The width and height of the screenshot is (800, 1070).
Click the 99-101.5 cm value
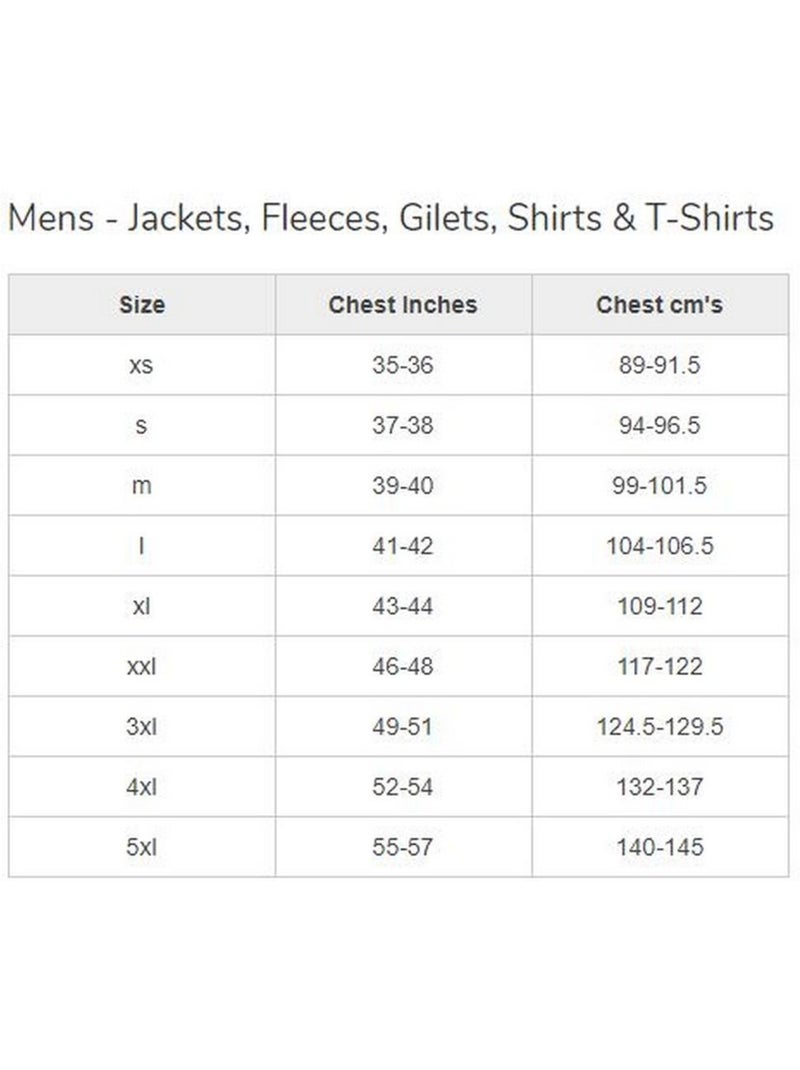[x=659, y=485]
